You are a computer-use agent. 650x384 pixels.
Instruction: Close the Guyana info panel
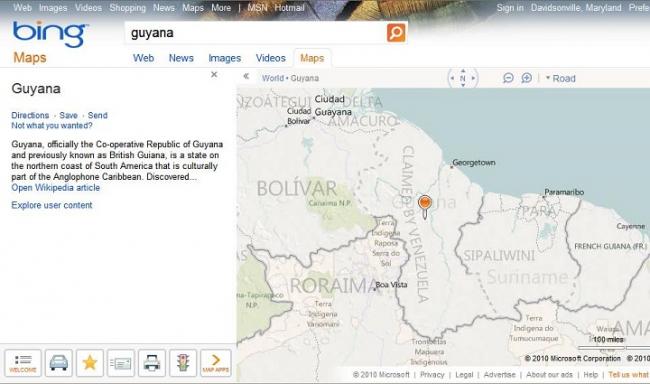pyautogui.click(x=214, y=75)
